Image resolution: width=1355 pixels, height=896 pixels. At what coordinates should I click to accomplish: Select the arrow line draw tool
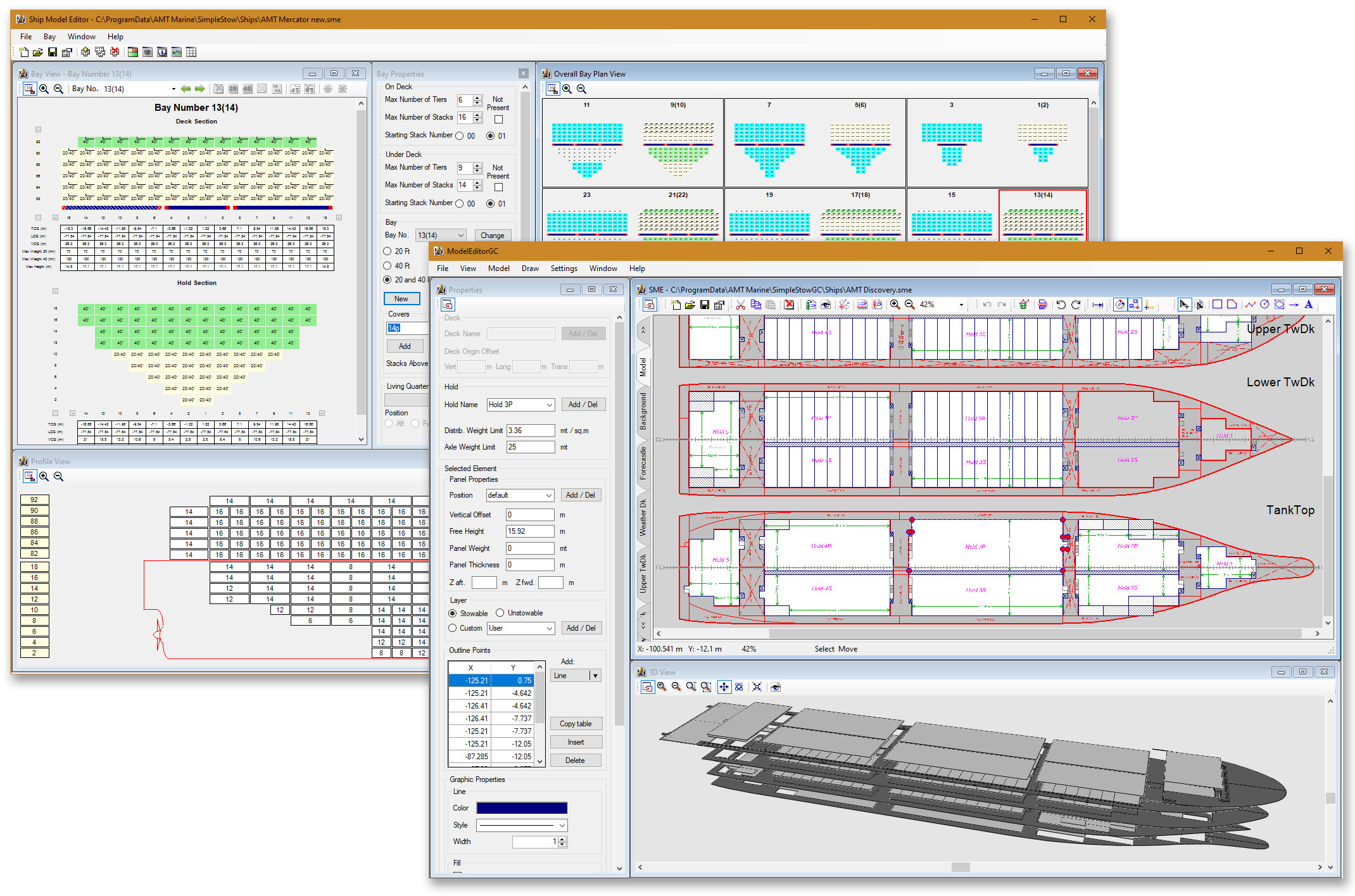click(x=1294, y=305)
